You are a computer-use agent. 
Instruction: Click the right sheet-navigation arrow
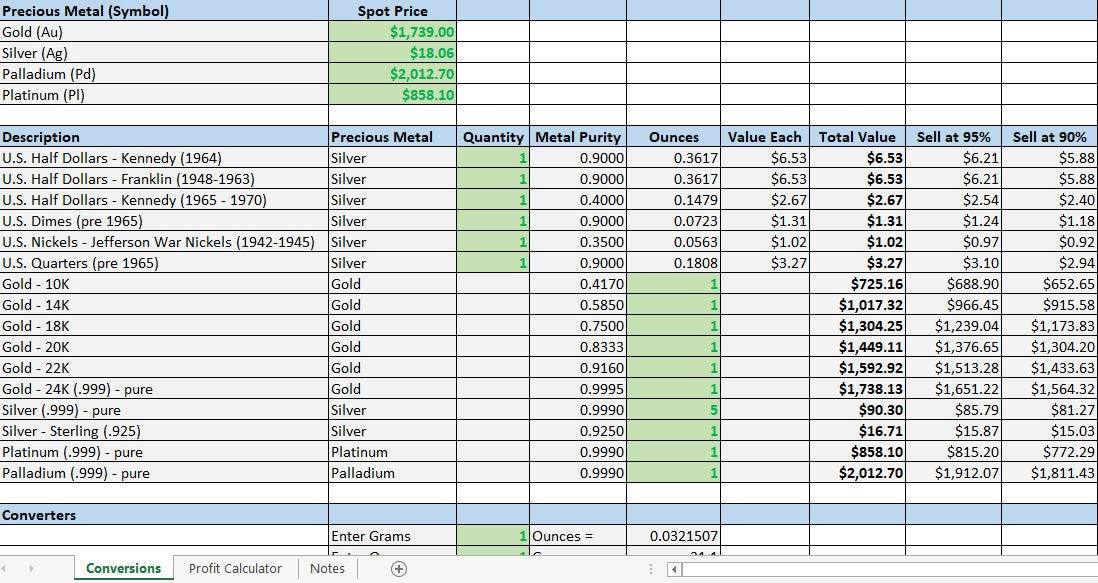tap(33, 568)
